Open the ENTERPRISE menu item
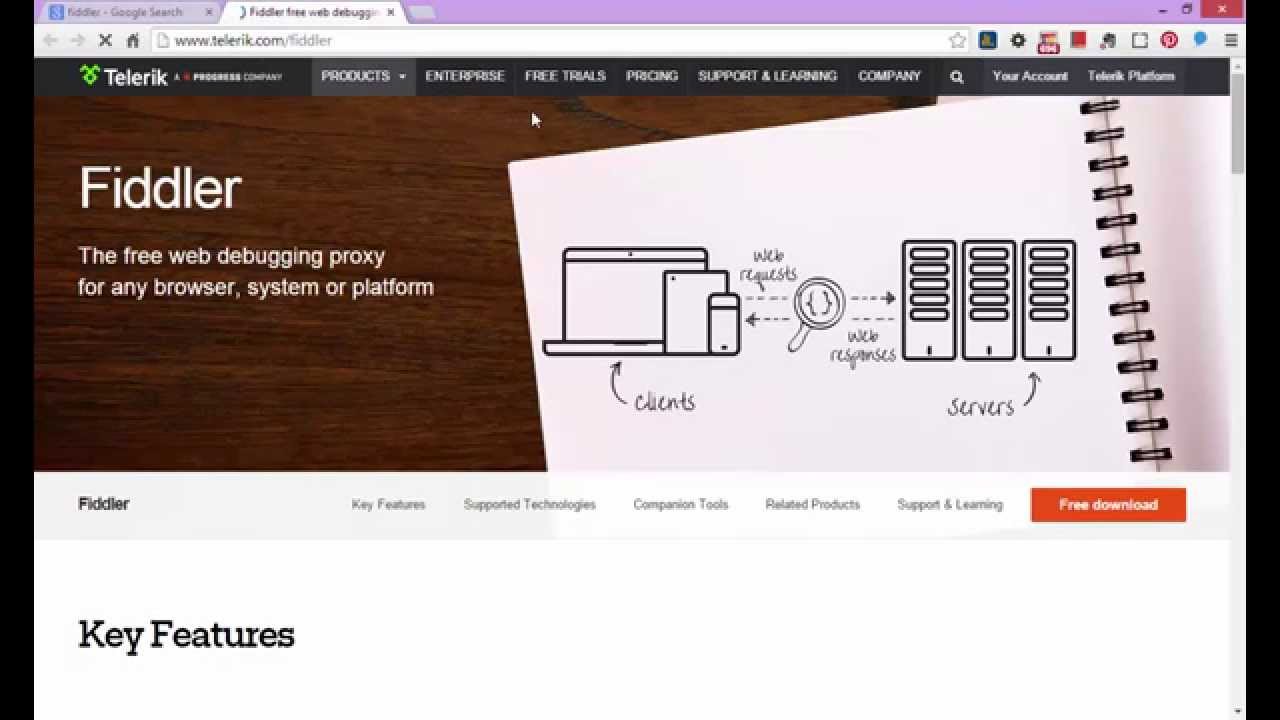Screen dimensions: 1280x720 [x=465, y=76]
